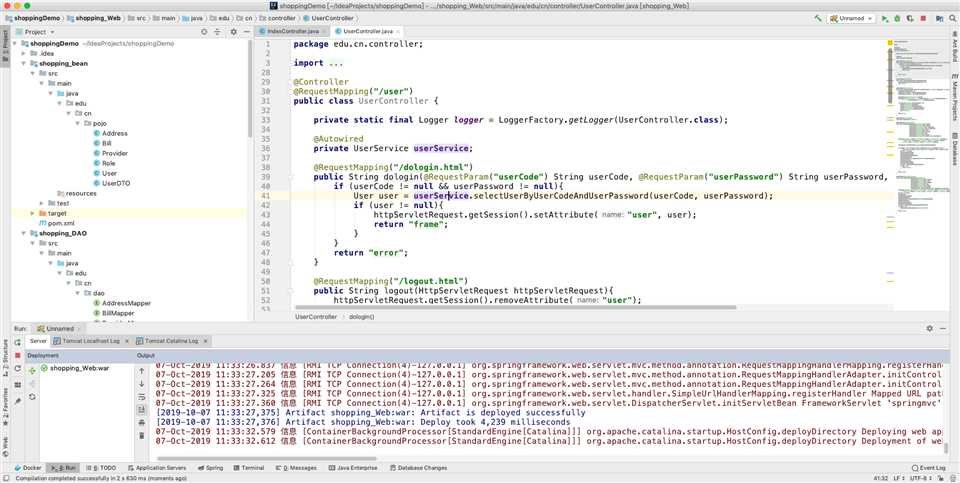Expand the .idea folder

24,53
